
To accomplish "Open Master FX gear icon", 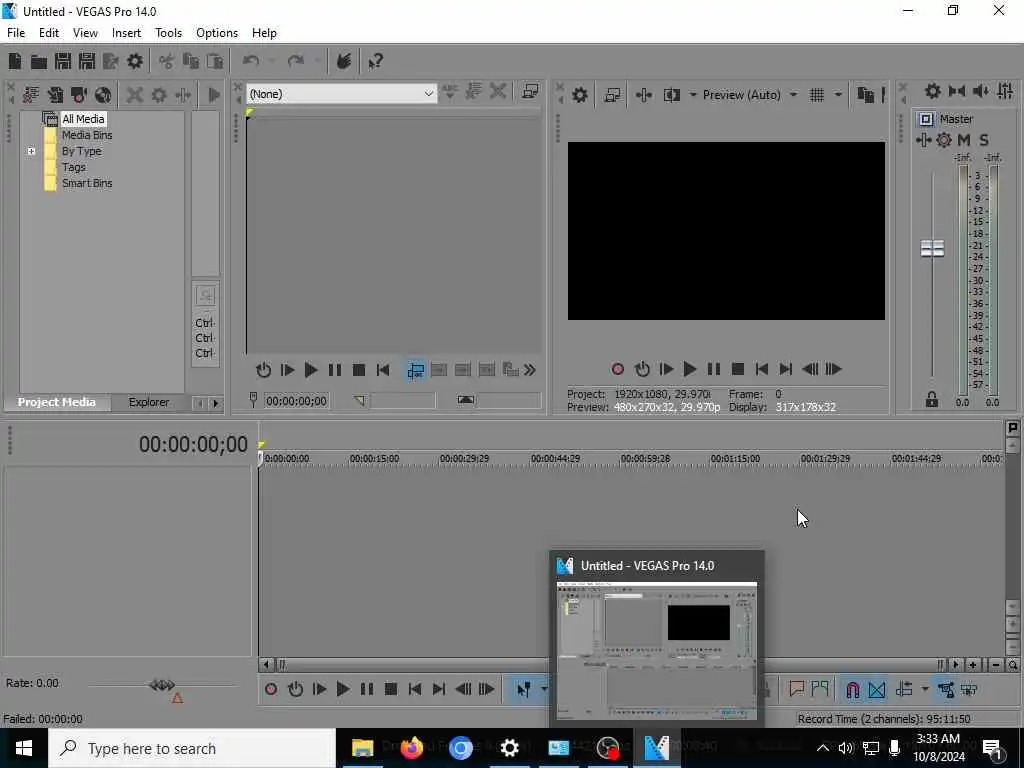I will [x=944, y=140].
